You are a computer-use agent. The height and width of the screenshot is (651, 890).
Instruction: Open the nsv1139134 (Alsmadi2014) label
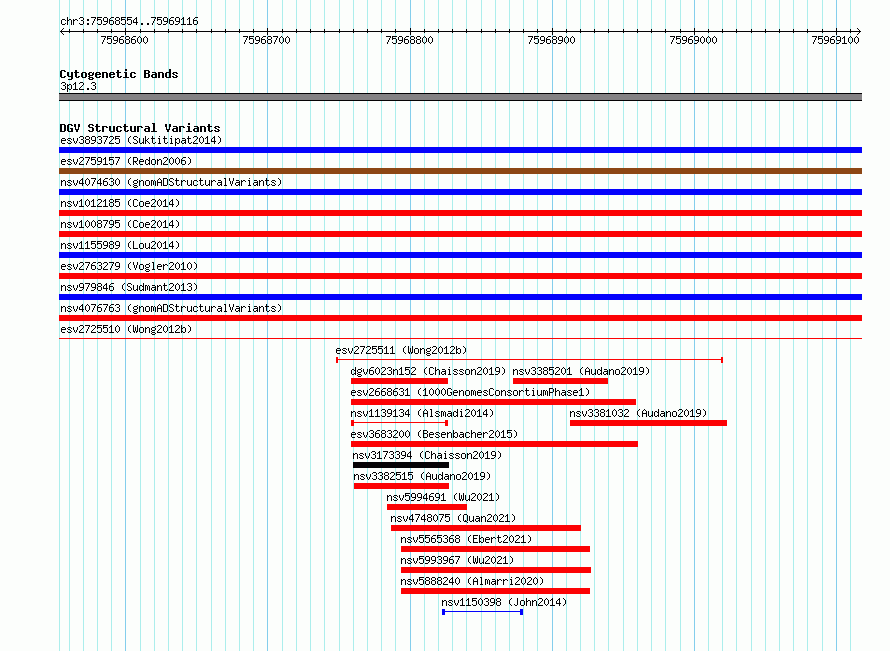422,413
